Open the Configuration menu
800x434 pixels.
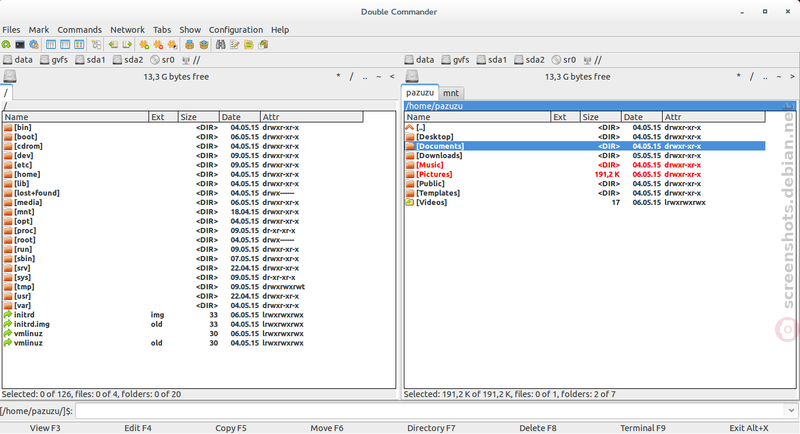pyautogui.click(x=236, y=30)
